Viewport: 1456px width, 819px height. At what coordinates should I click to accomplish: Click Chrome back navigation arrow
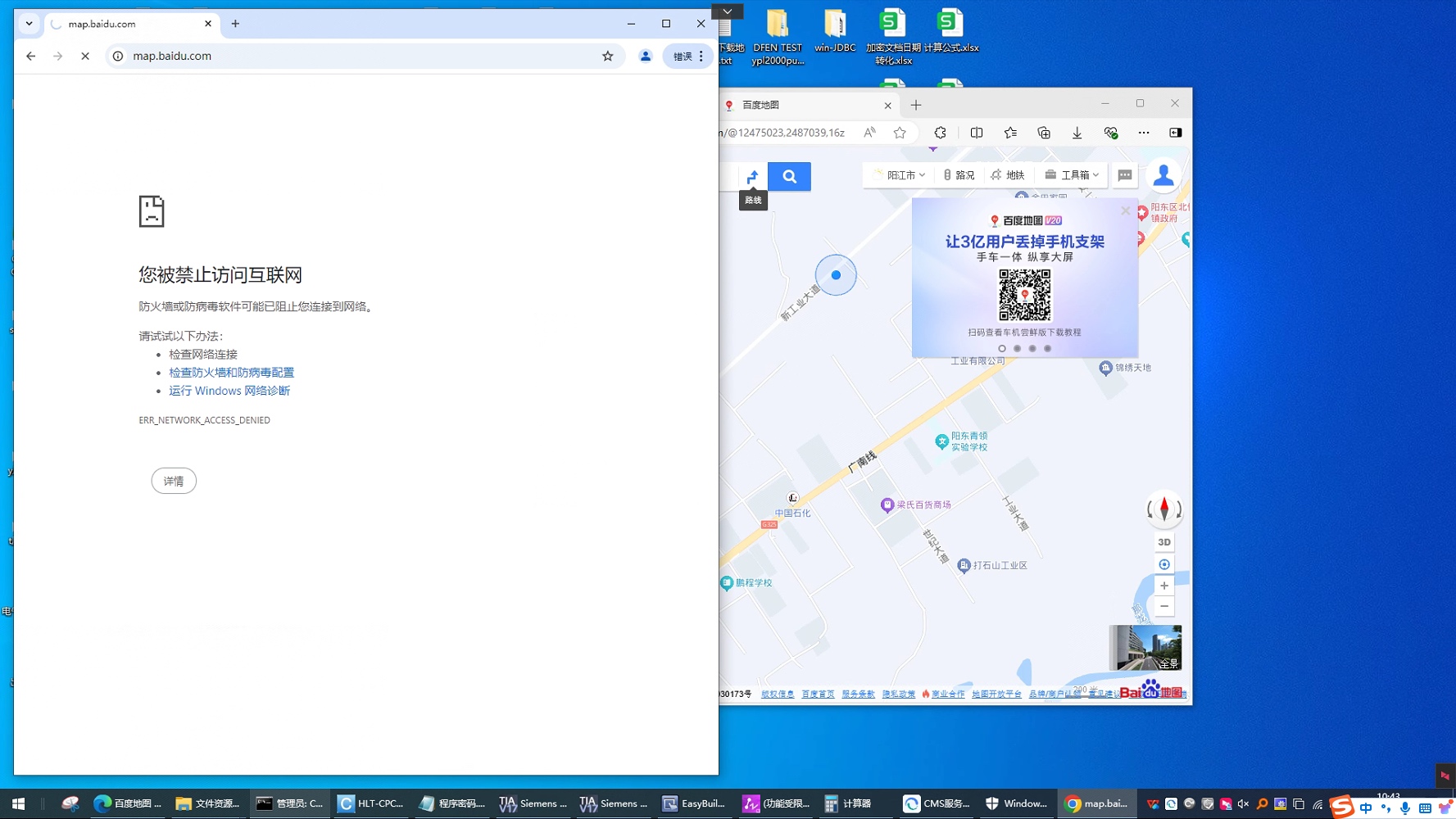pyautogui.click(x=30, y=56)
